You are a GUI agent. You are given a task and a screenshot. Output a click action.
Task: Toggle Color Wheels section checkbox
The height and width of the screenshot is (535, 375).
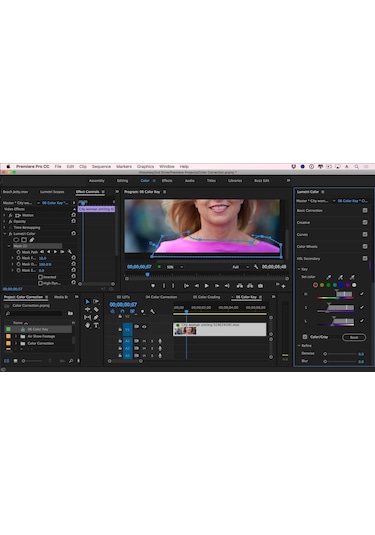365,246
